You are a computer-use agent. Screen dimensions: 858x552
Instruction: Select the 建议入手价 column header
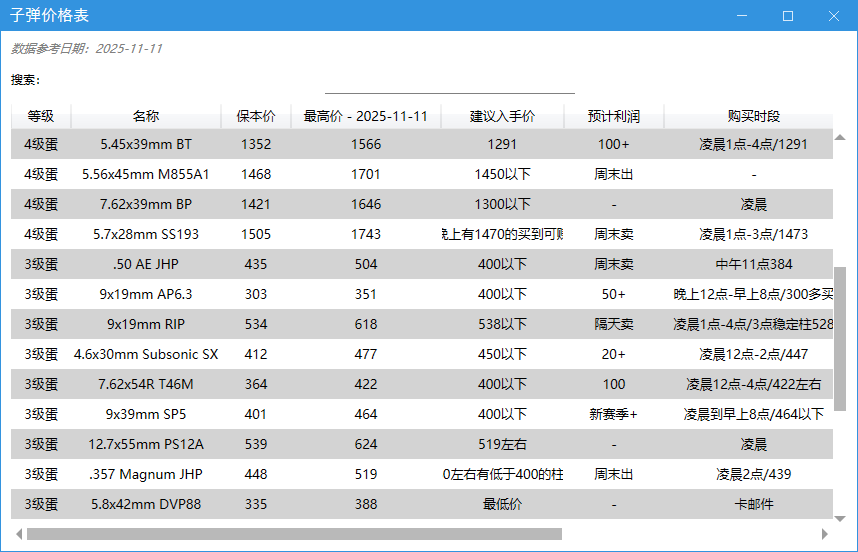(x=503, y=116)
